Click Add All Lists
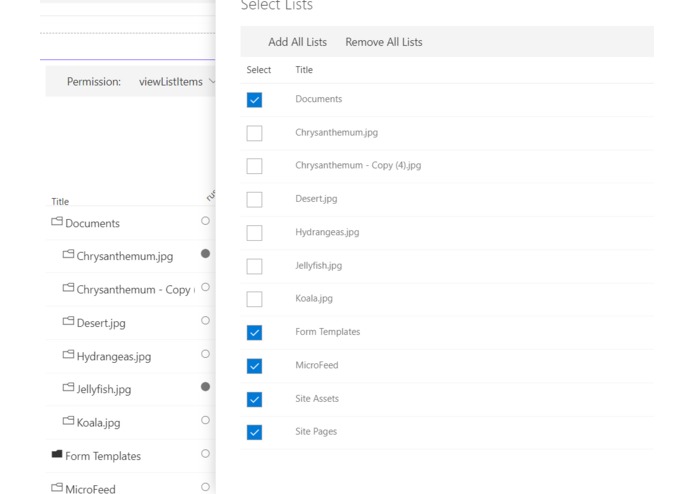Image resolution: width=695 pixels, height=494 pixels. click(x=297, y=42)
